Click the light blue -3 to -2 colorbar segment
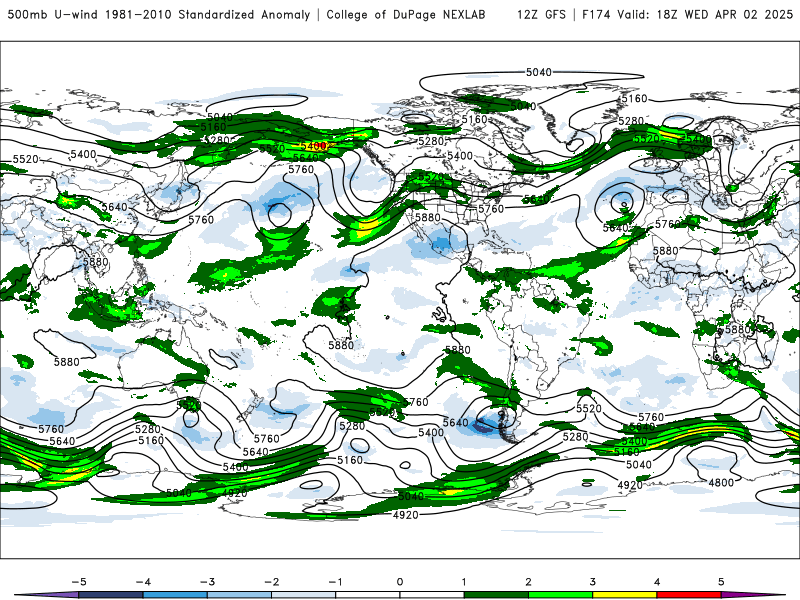This screenshot has height=600, width=800. pos(239,595)
